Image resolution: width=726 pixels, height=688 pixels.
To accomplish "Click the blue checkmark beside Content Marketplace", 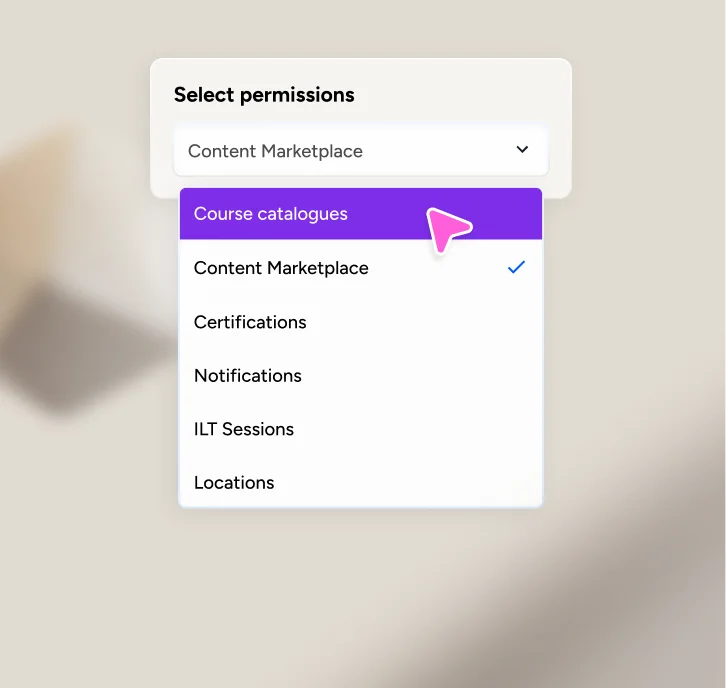I will click(516, 267).
